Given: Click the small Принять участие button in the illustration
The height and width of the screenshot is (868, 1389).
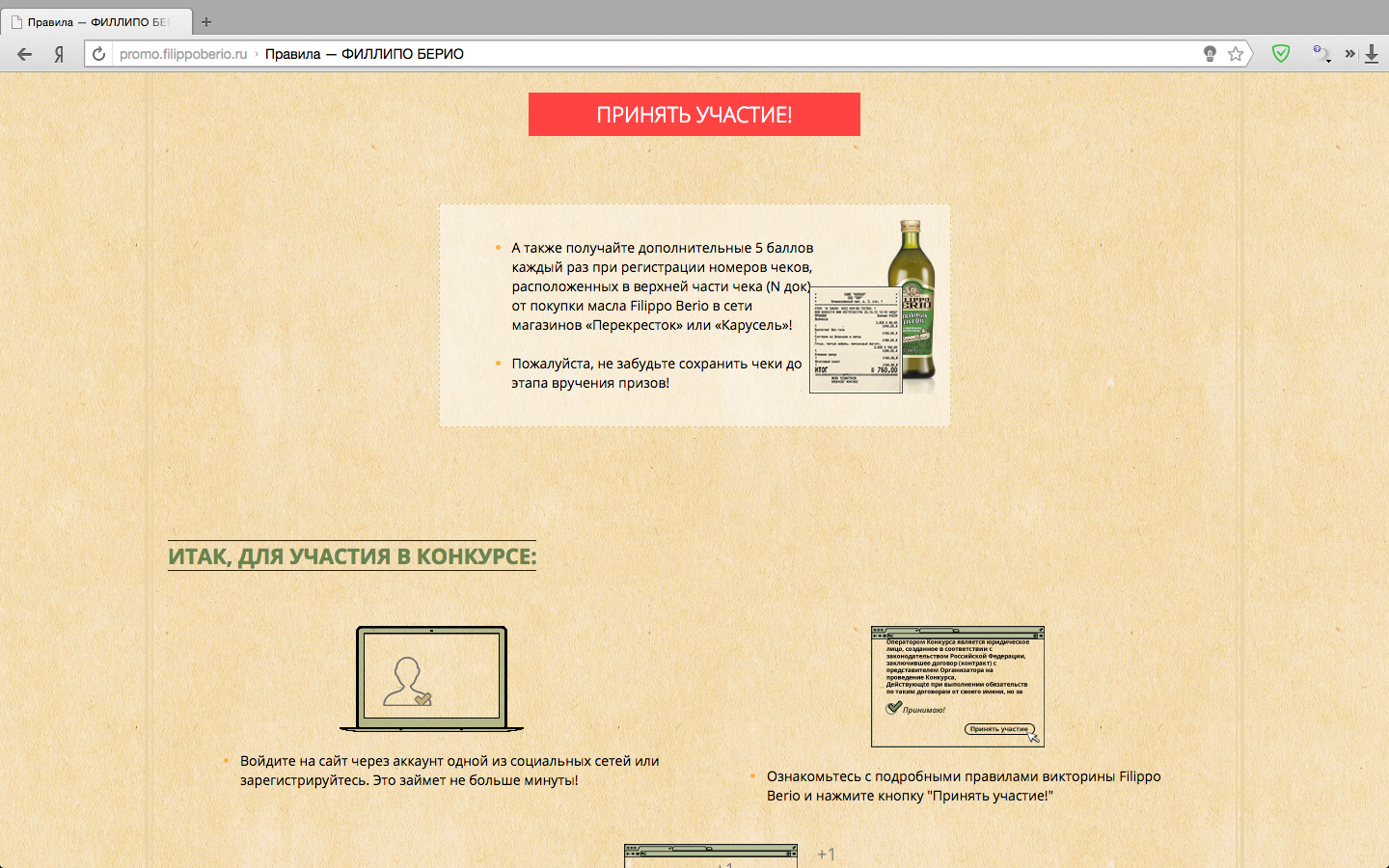Looking at the screenshot, I should coord(999,729).
